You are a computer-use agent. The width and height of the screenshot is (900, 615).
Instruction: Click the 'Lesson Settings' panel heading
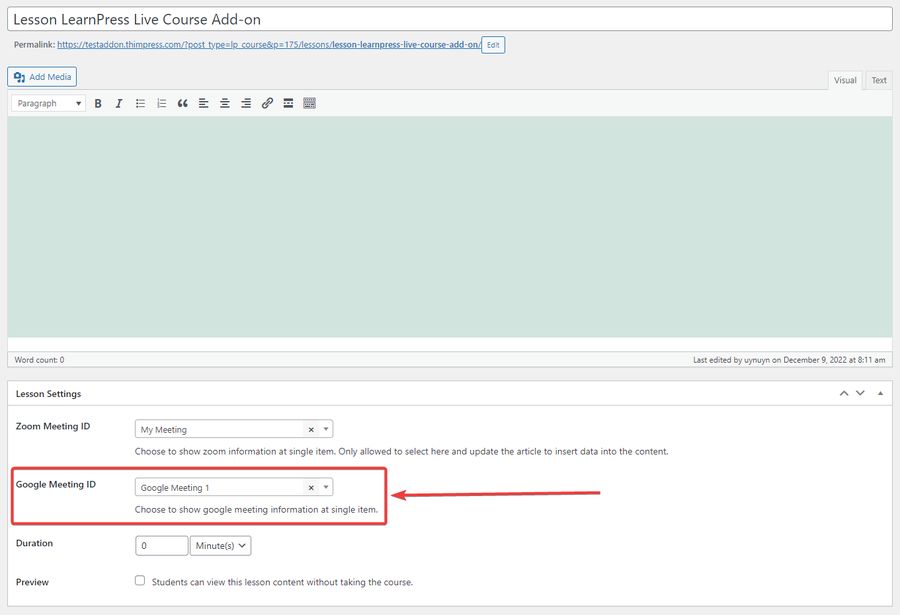48,394
